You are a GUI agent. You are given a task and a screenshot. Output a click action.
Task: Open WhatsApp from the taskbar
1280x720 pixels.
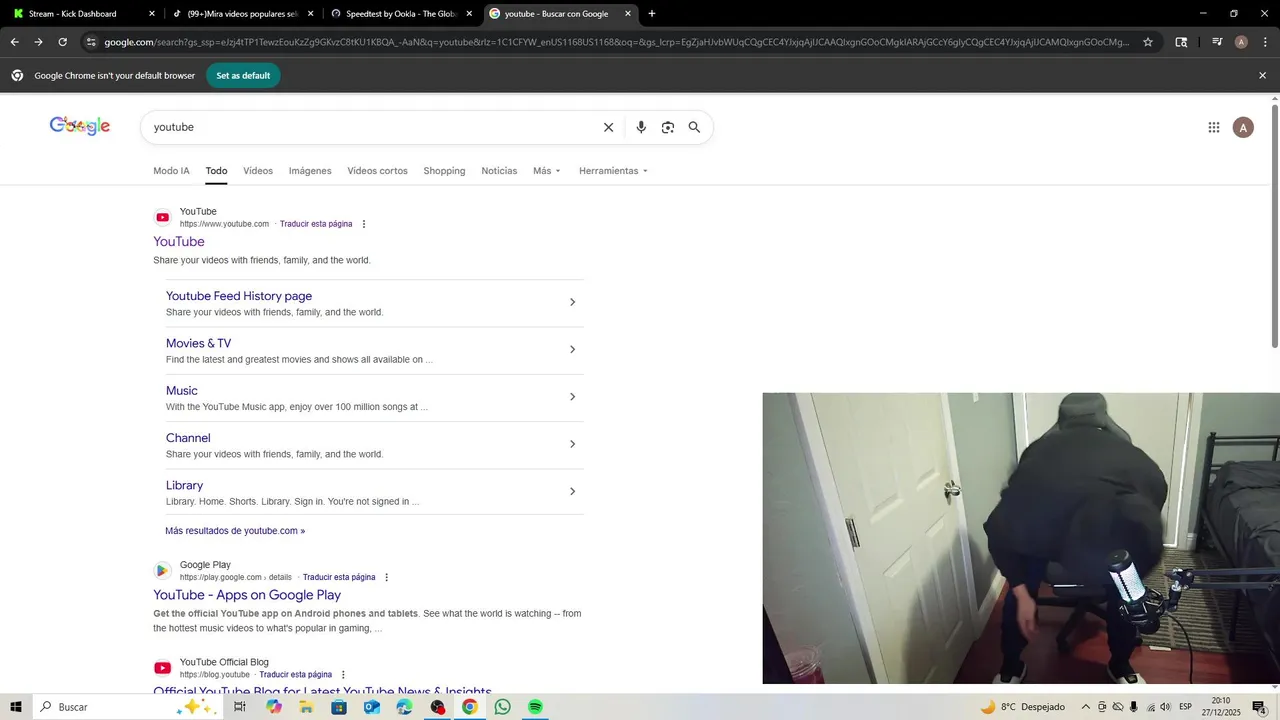coord(502,707)
